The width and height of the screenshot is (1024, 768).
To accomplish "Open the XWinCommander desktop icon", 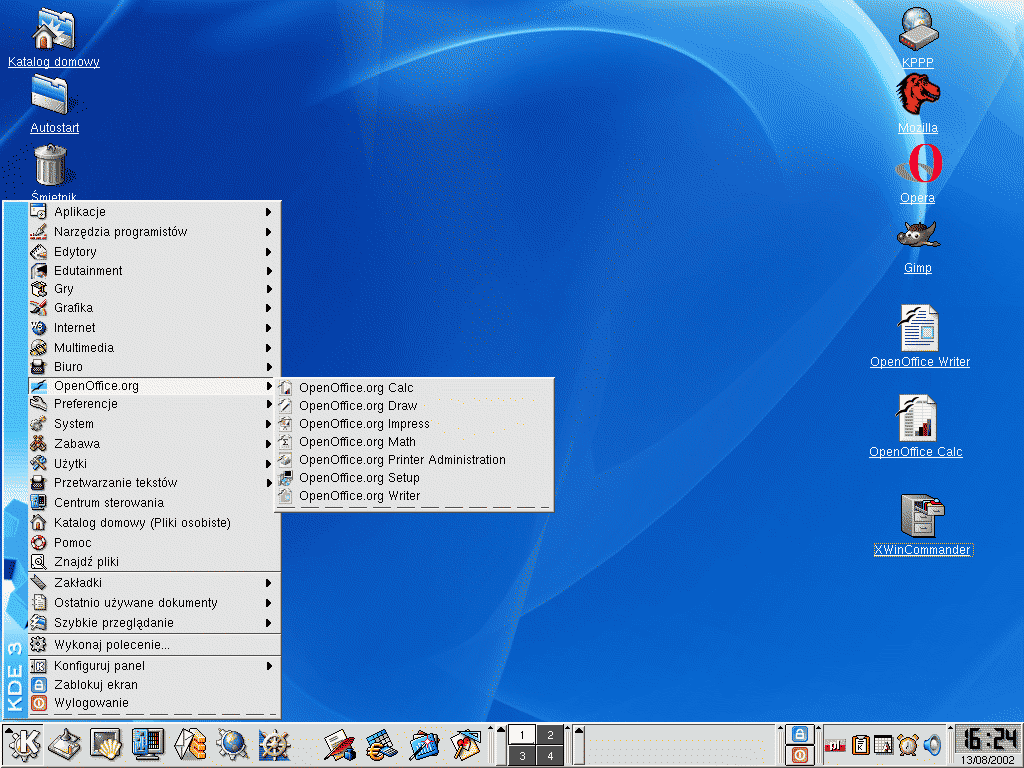I will pos(923,524).
